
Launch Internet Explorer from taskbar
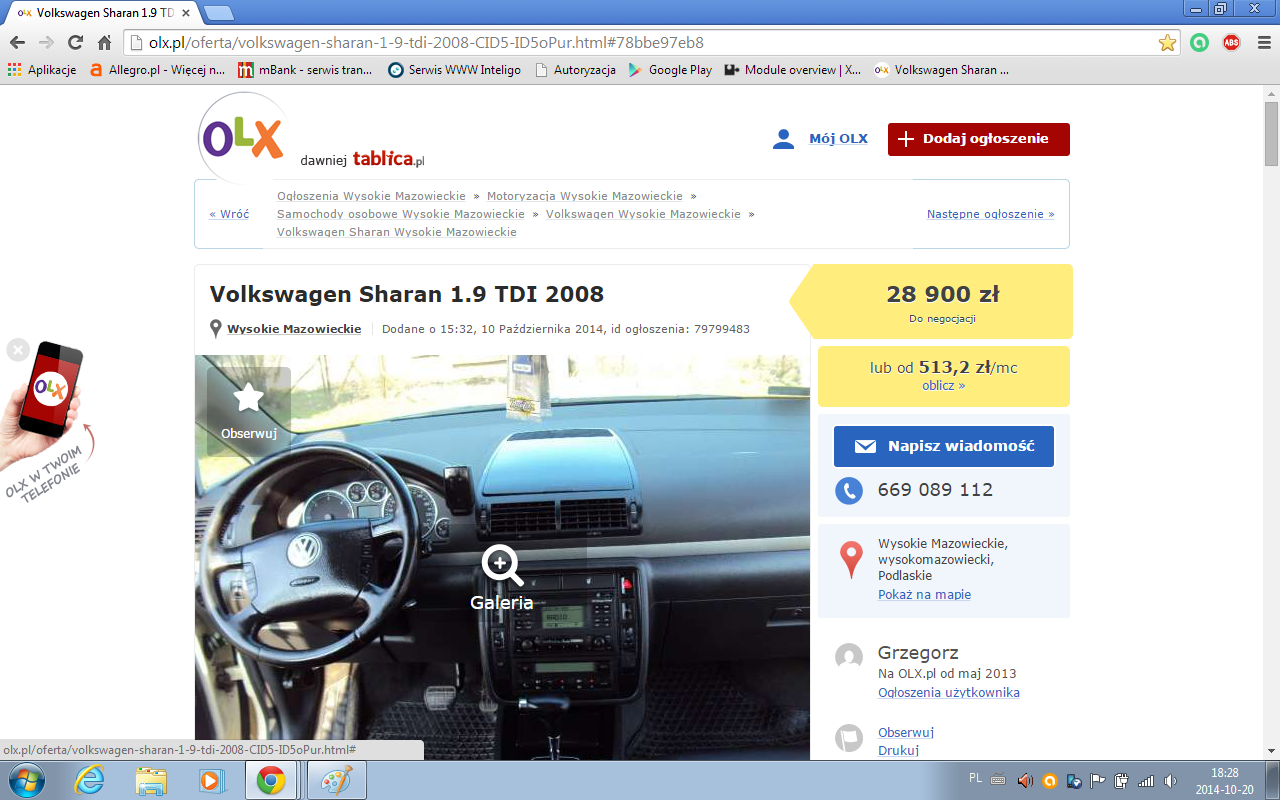tap(89, 780)
